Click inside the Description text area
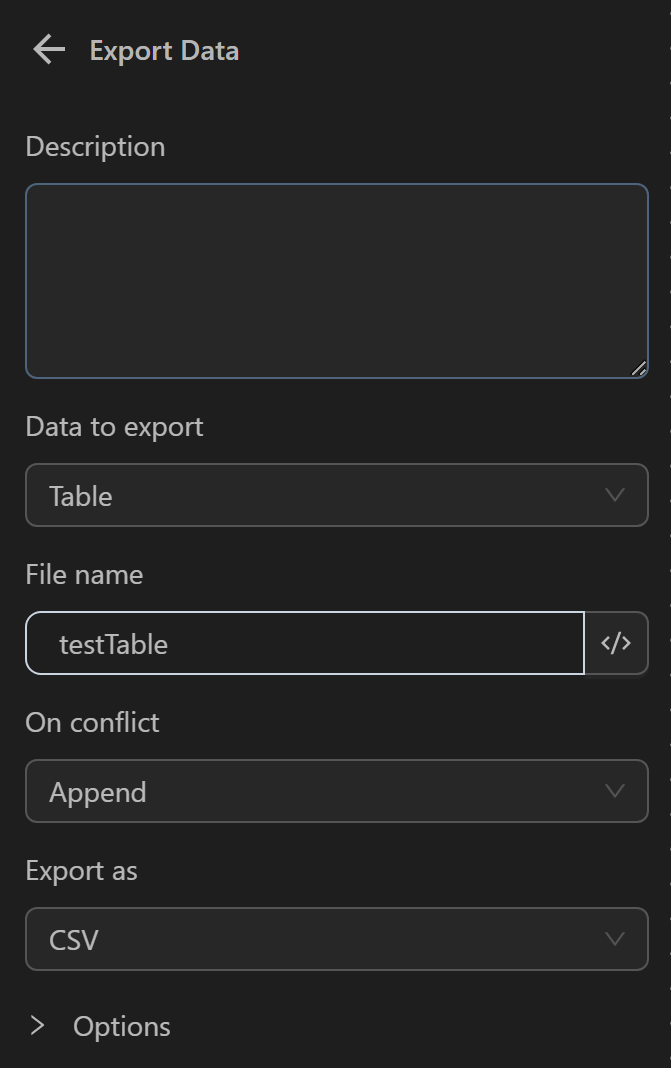 pyautogui.click(x=336, y=280)
